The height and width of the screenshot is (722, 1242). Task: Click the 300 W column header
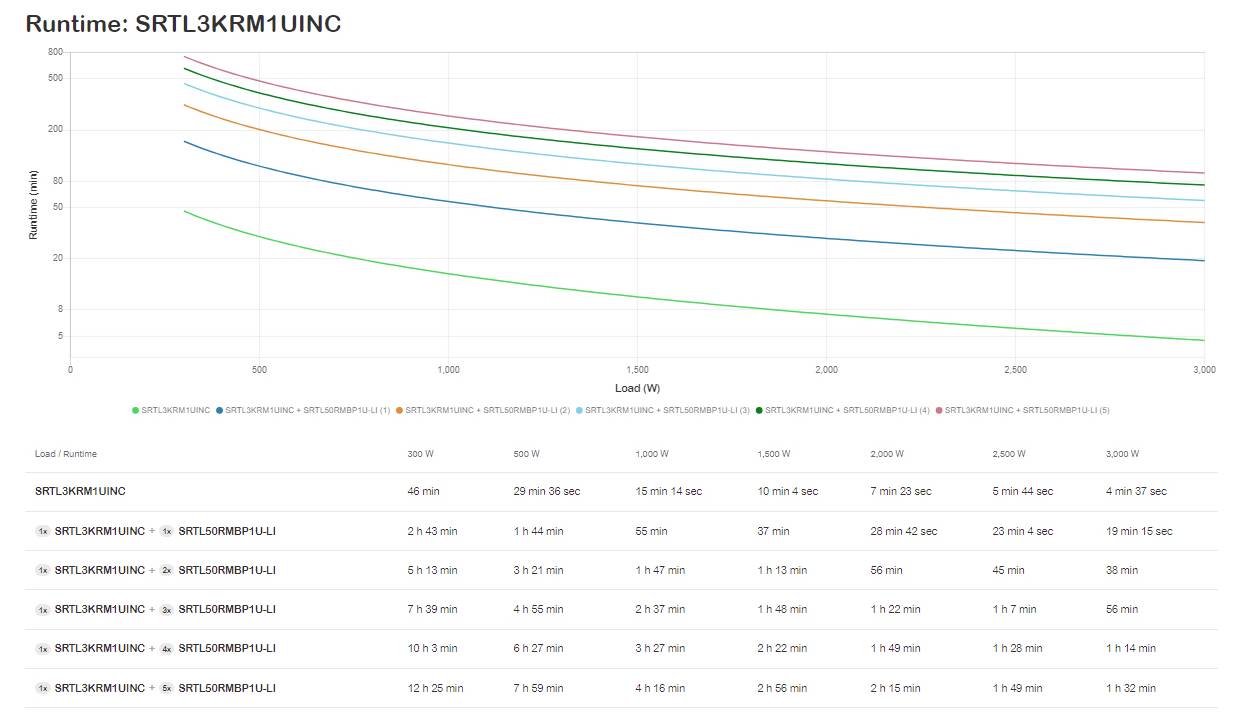coord(420,454)
